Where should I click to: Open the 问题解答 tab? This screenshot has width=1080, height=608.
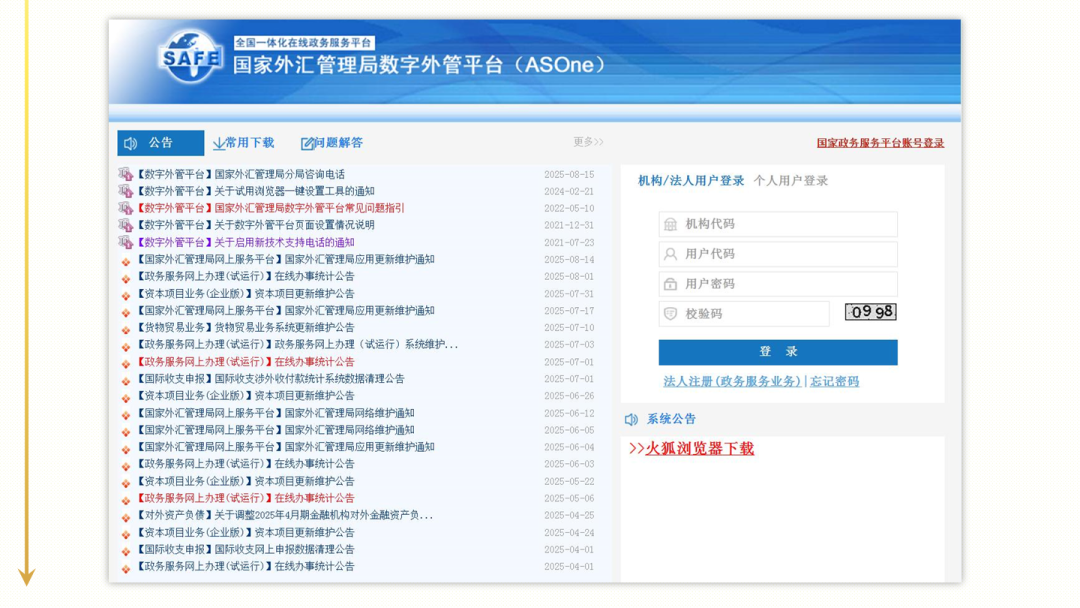point(332,143)
